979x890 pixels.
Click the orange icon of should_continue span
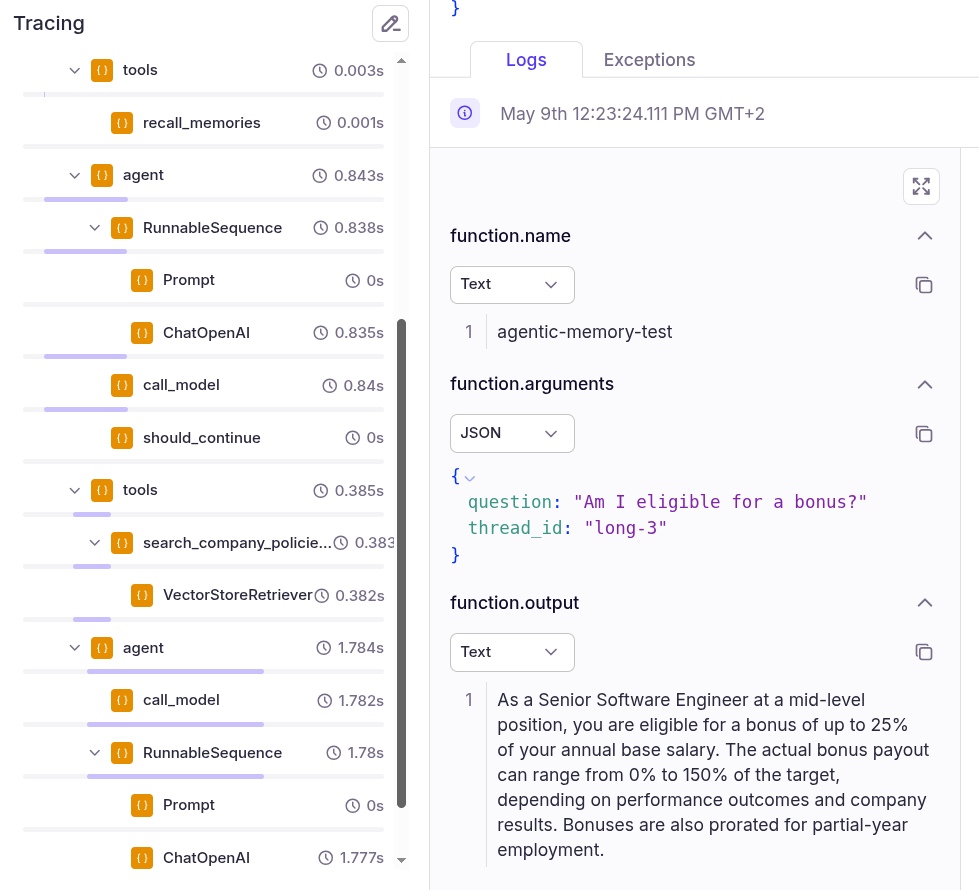122,438
